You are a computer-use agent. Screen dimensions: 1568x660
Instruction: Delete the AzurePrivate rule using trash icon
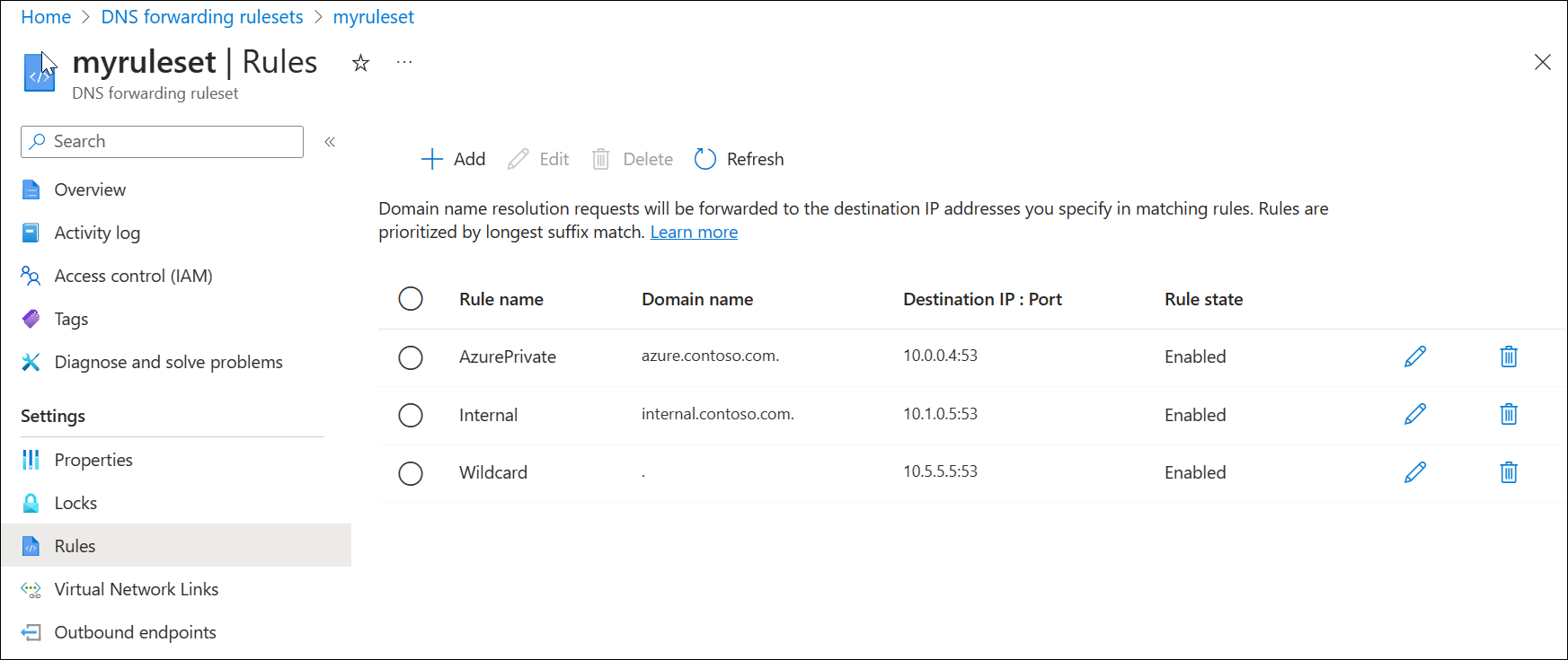point(1509,356)
